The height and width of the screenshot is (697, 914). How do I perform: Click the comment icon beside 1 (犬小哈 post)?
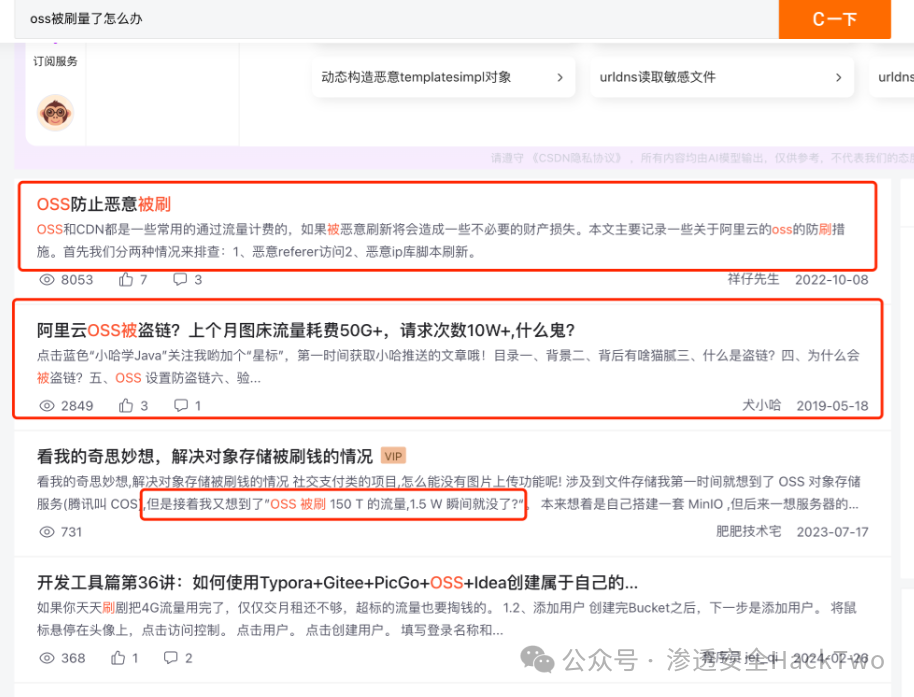181,406
